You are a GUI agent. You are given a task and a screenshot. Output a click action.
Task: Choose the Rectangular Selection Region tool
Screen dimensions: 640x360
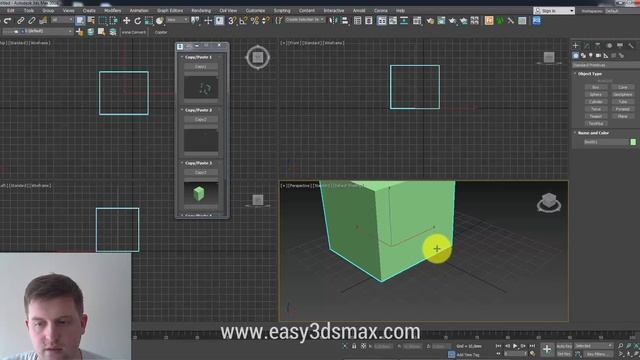[102, 20]
